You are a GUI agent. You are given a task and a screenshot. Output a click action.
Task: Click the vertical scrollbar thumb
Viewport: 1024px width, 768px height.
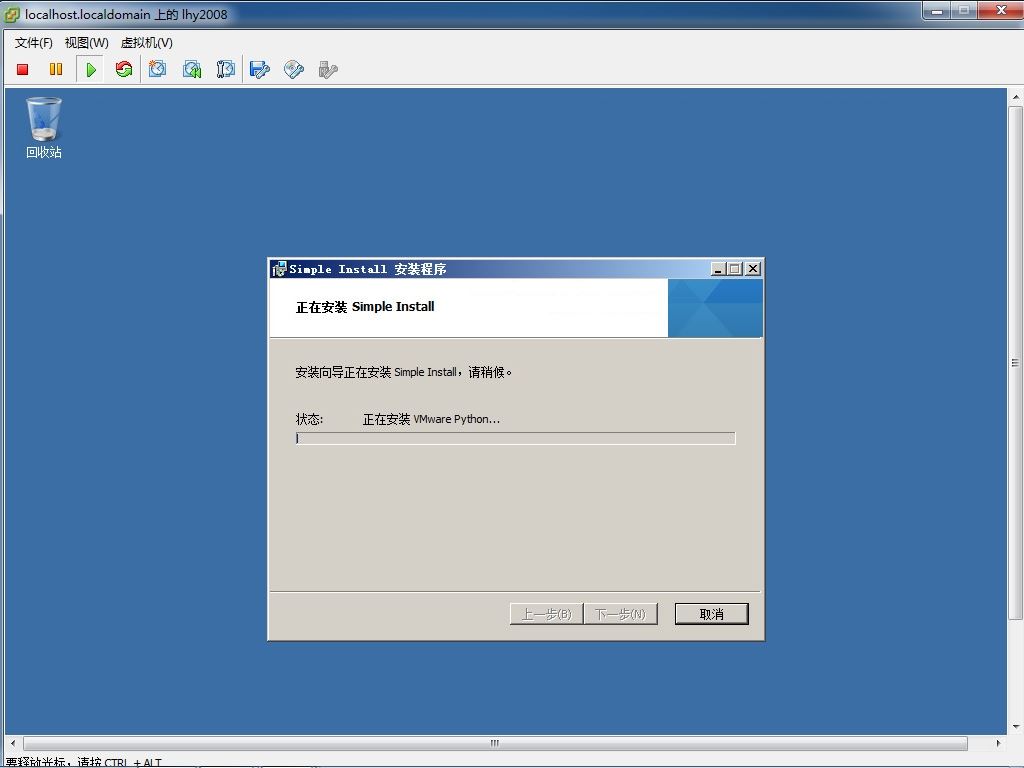point(1015,362)
